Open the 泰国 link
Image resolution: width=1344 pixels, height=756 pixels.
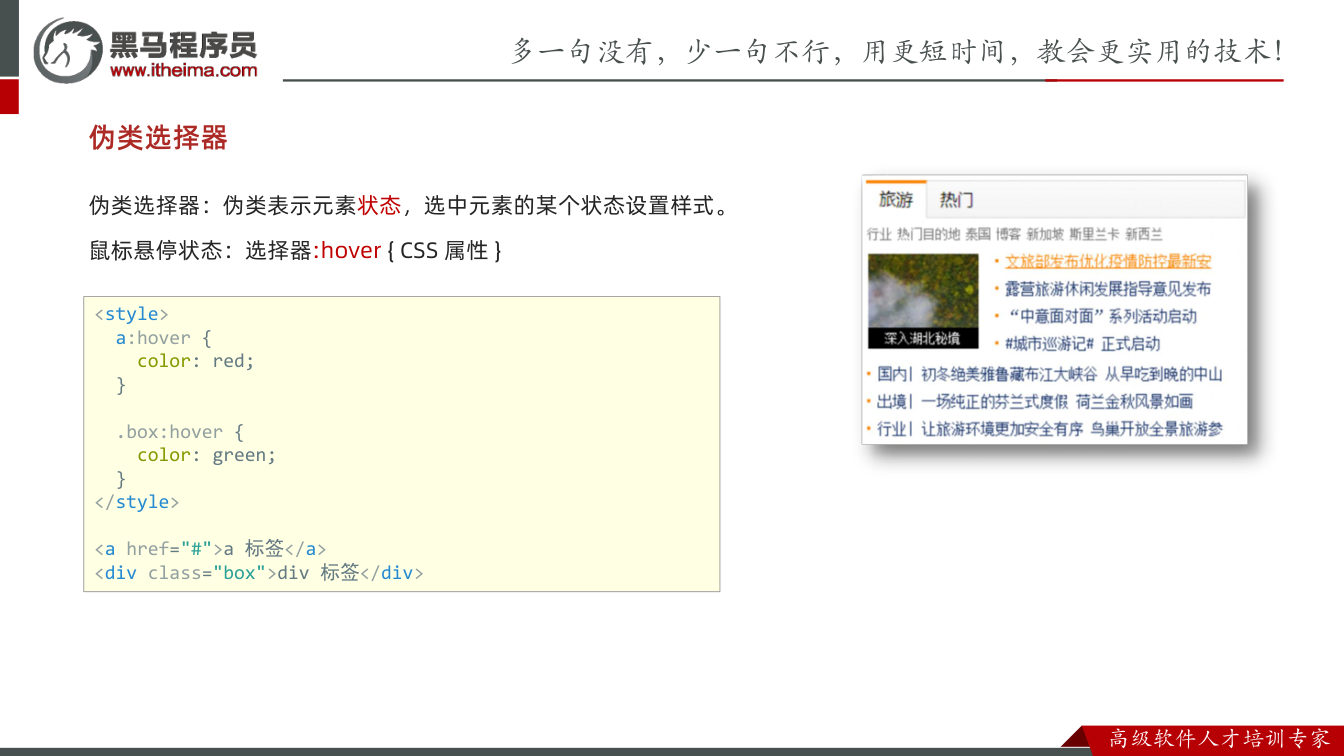[x=977, y=234]
